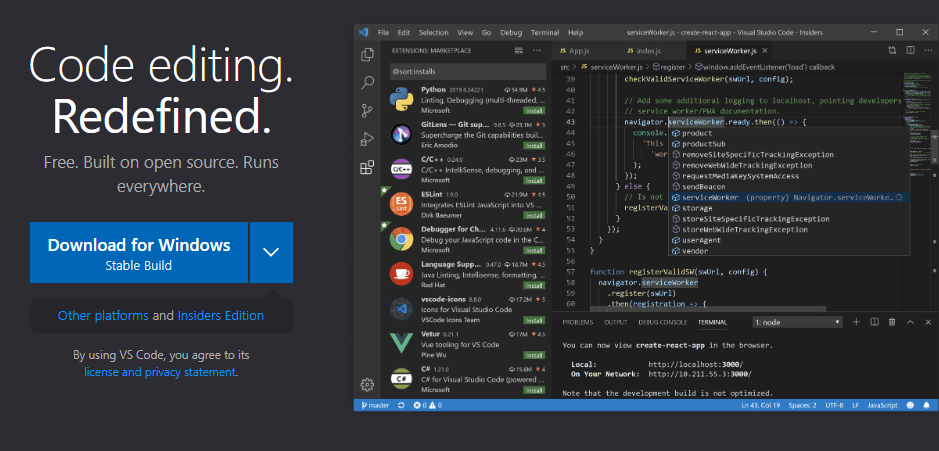Install the vscode-icons extension
Screen dimensions: 939x451
[534, 320]
